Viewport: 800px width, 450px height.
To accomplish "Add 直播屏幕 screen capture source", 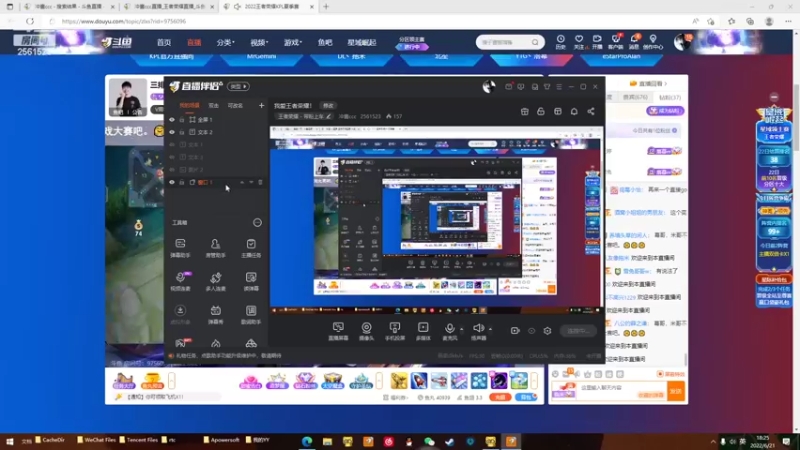I will [338, 331].
